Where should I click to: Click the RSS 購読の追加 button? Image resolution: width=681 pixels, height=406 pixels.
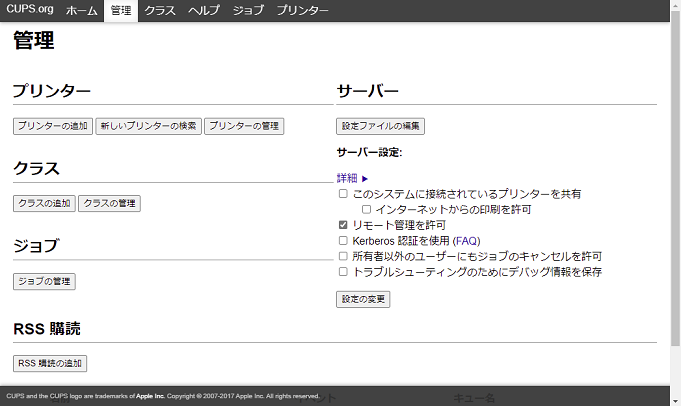tap(50, 363)
